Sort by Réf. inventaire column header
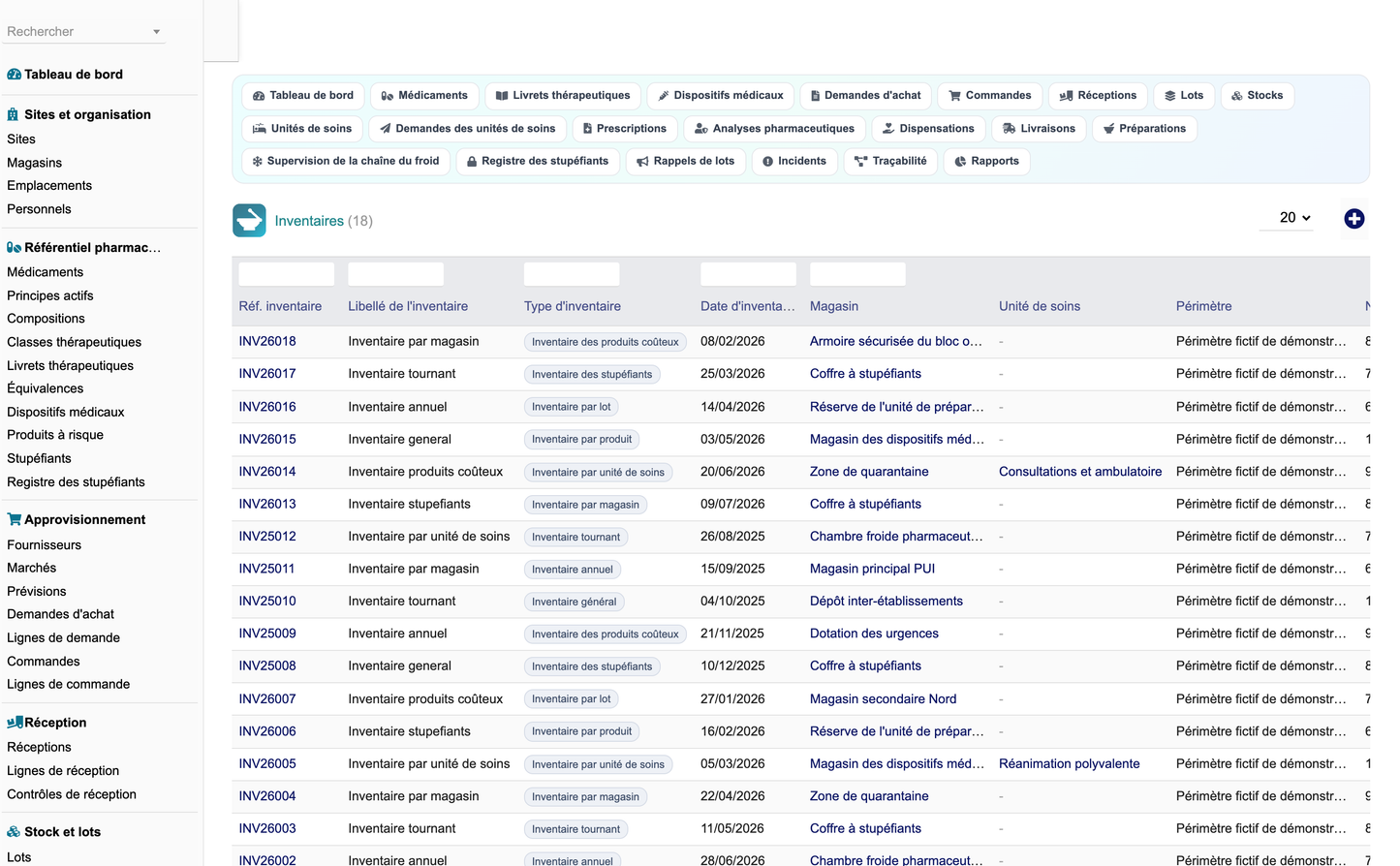 pyautogui.click(x=280, y=306)
